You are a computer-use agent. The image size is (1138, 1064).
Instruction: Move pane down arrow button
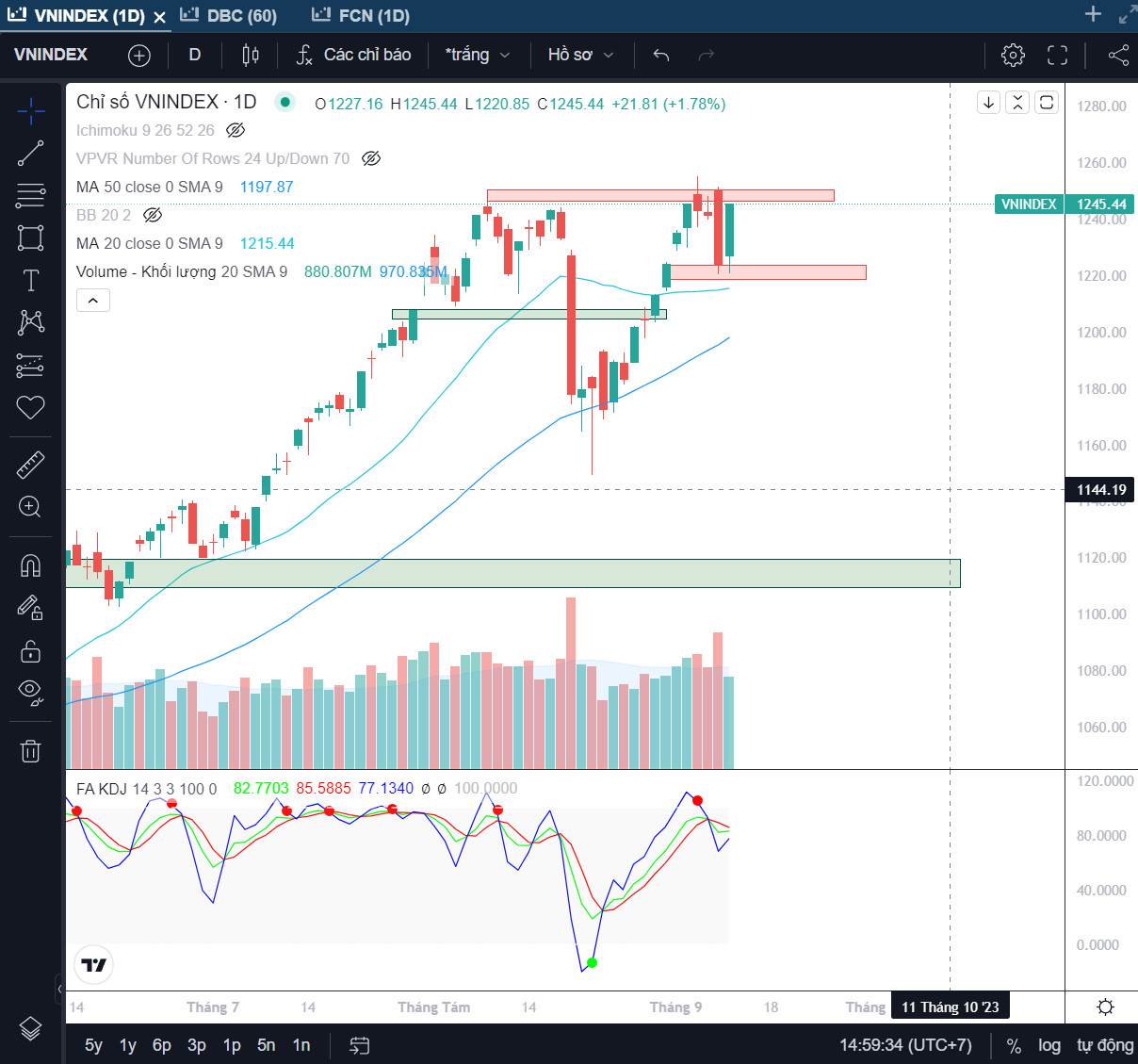click(988, 103)
